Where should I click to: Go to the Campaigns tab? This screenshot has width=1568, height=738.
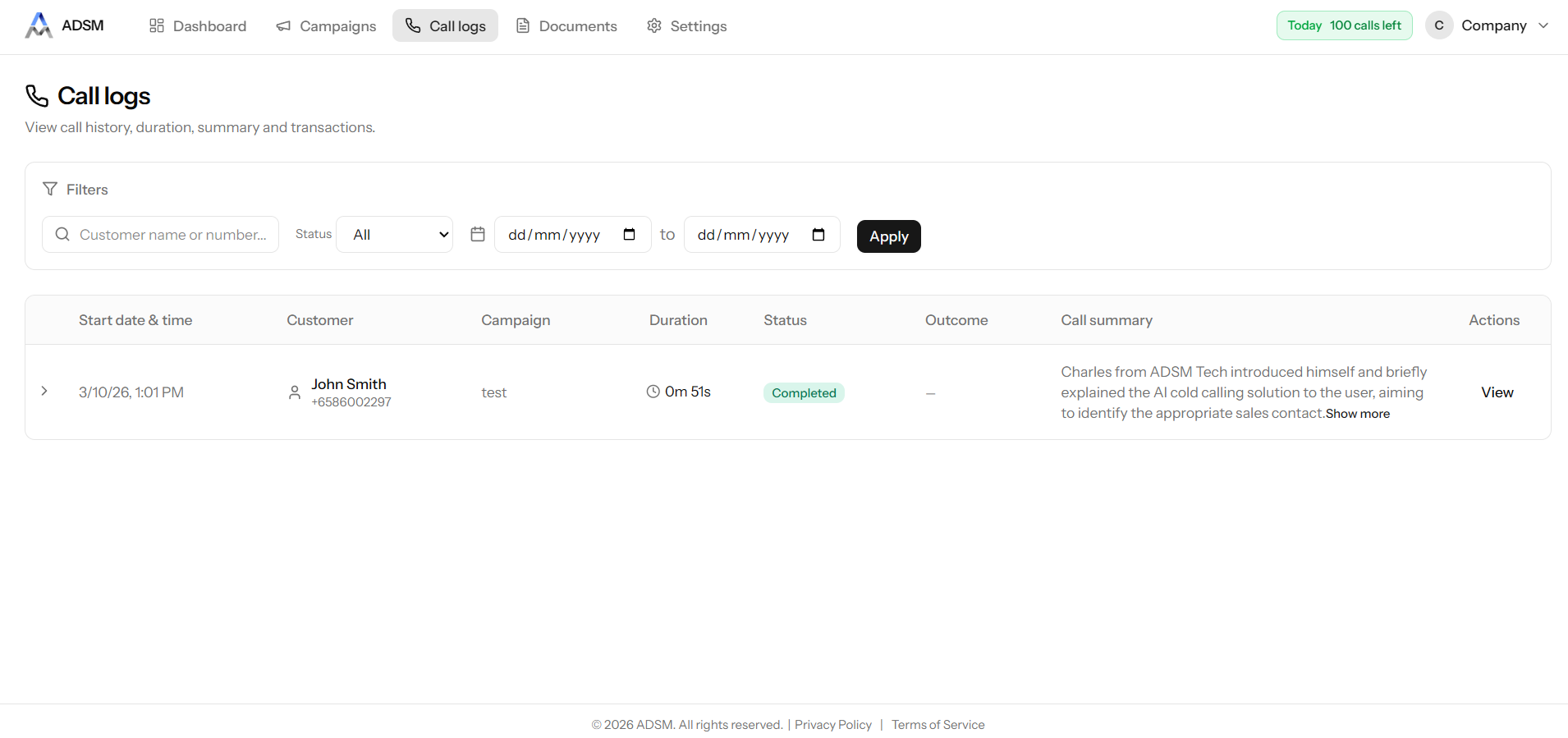coord(326,26)
